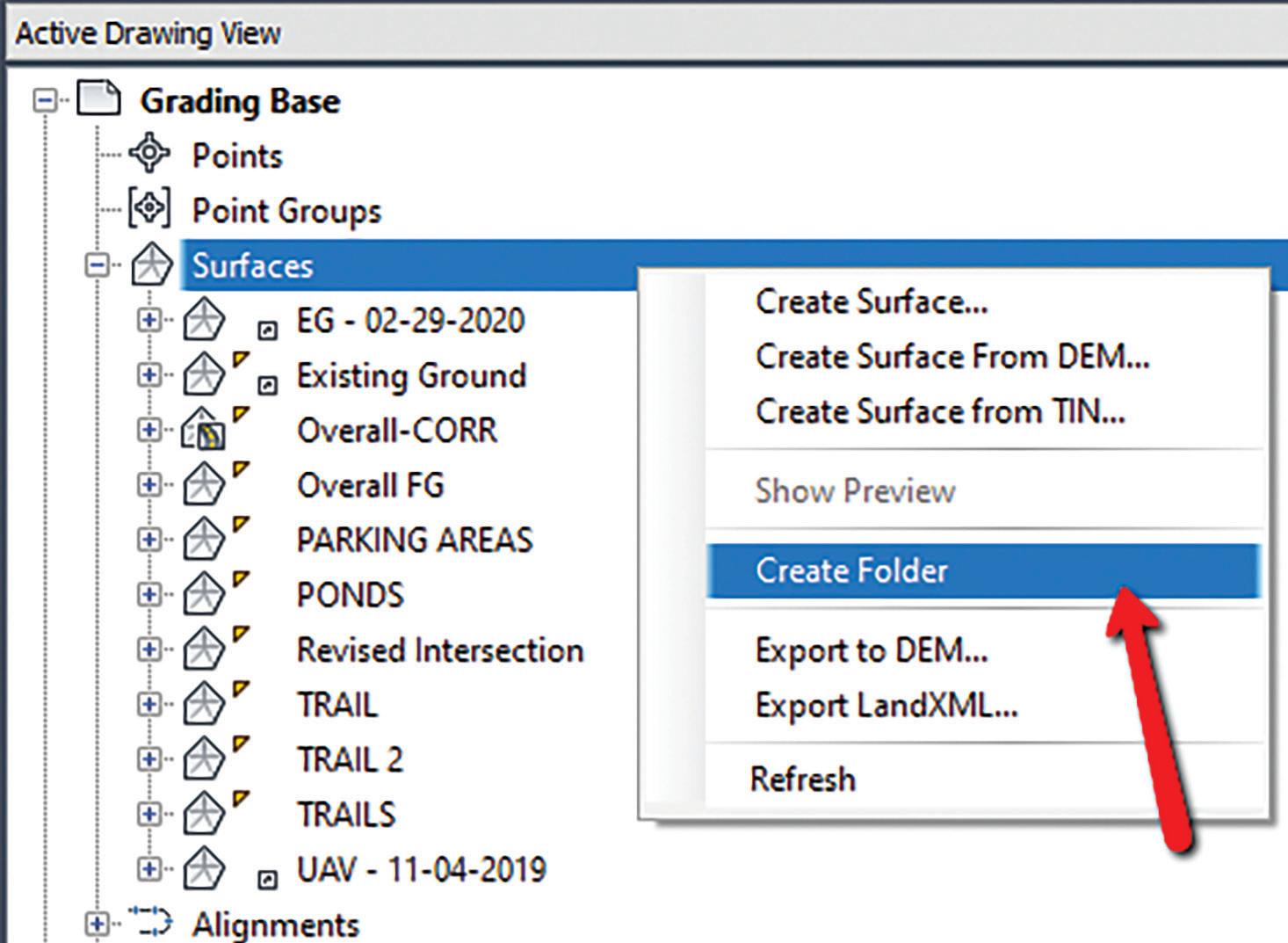The image size is (1288, 943).
Task: Click the data shortcut badge beside UAV - 11-04-2019
Action: click(267, 879)
